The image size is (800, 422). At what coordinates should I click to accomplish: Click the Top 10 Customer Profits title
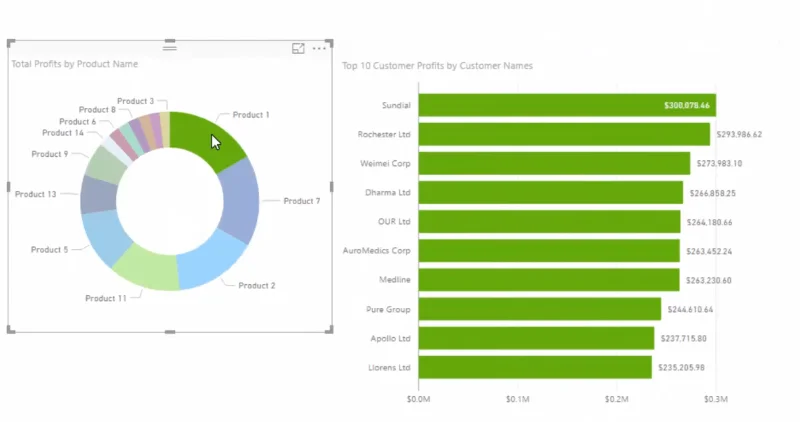437,66
